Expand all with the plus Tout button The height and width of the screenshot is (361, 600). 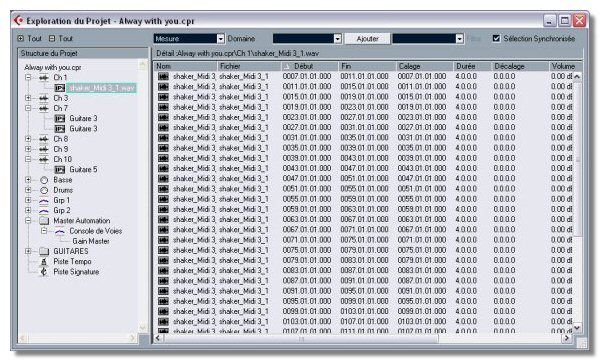(x=29, y=39)
